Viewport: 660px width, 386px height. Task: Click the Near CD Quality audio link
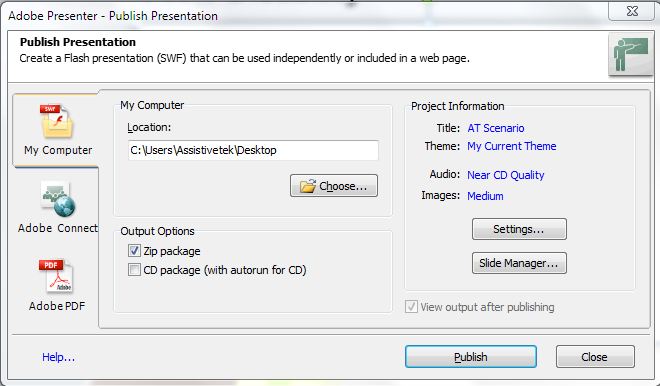click(x=506, y=175)
